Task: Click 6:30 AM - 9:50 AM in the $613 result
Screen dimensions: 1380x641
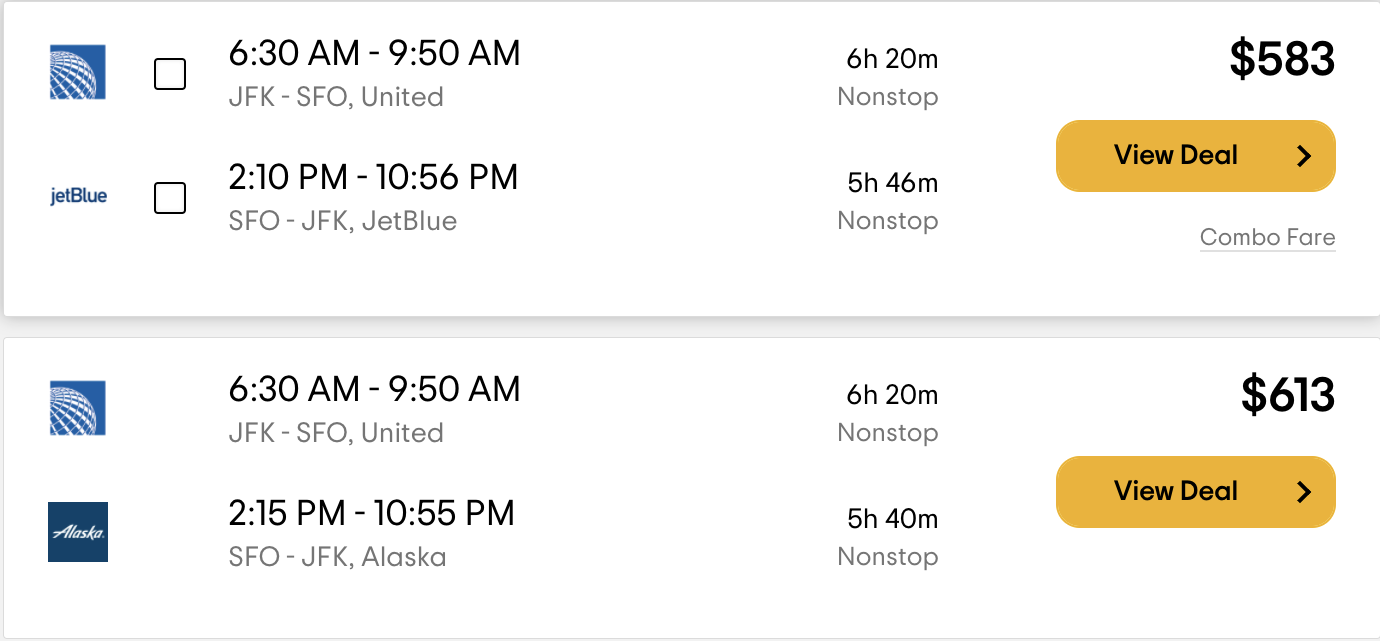Action: (x=375, y=390)
